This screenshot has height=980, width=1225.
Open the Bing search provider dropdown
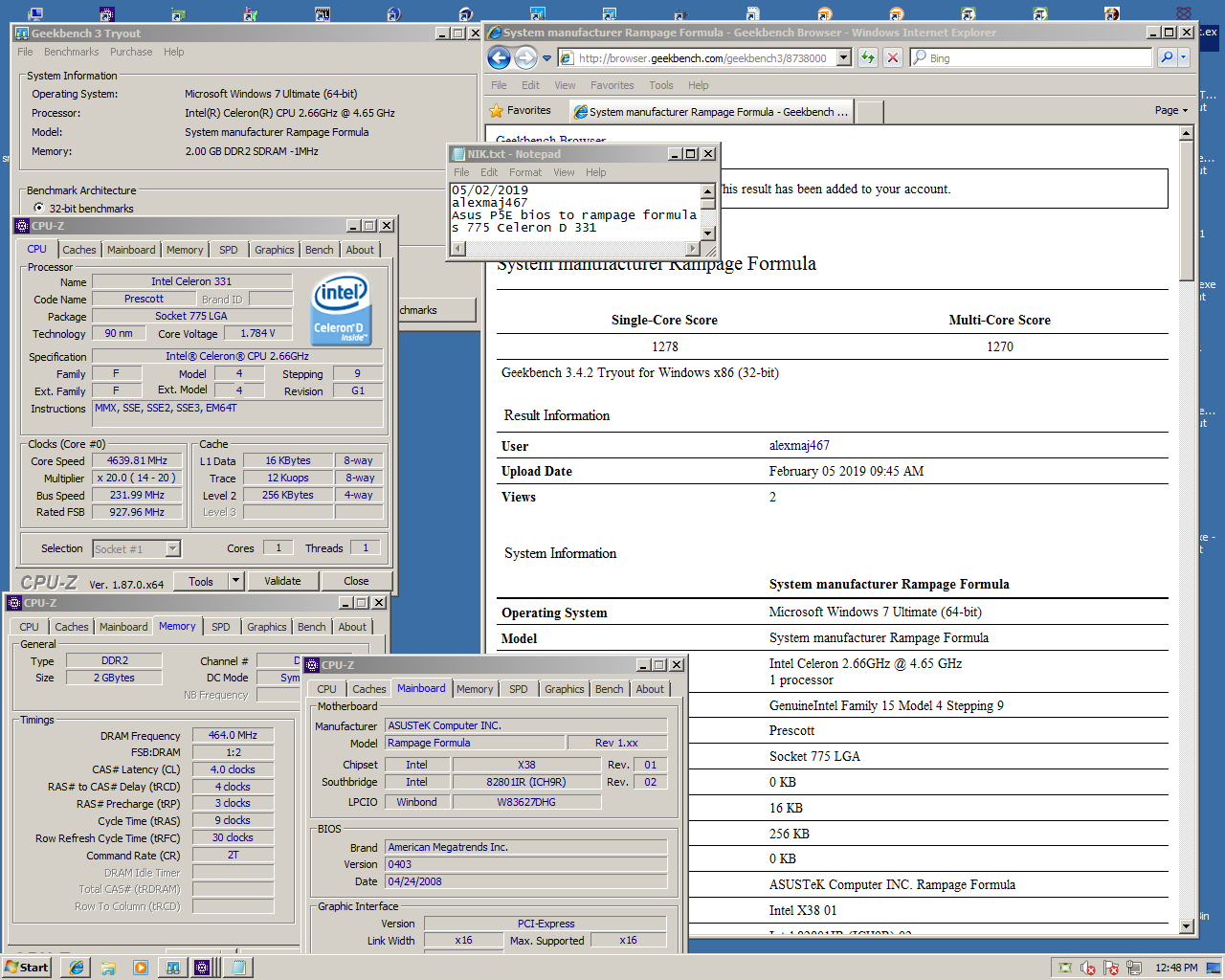(x=1184, y=57)
